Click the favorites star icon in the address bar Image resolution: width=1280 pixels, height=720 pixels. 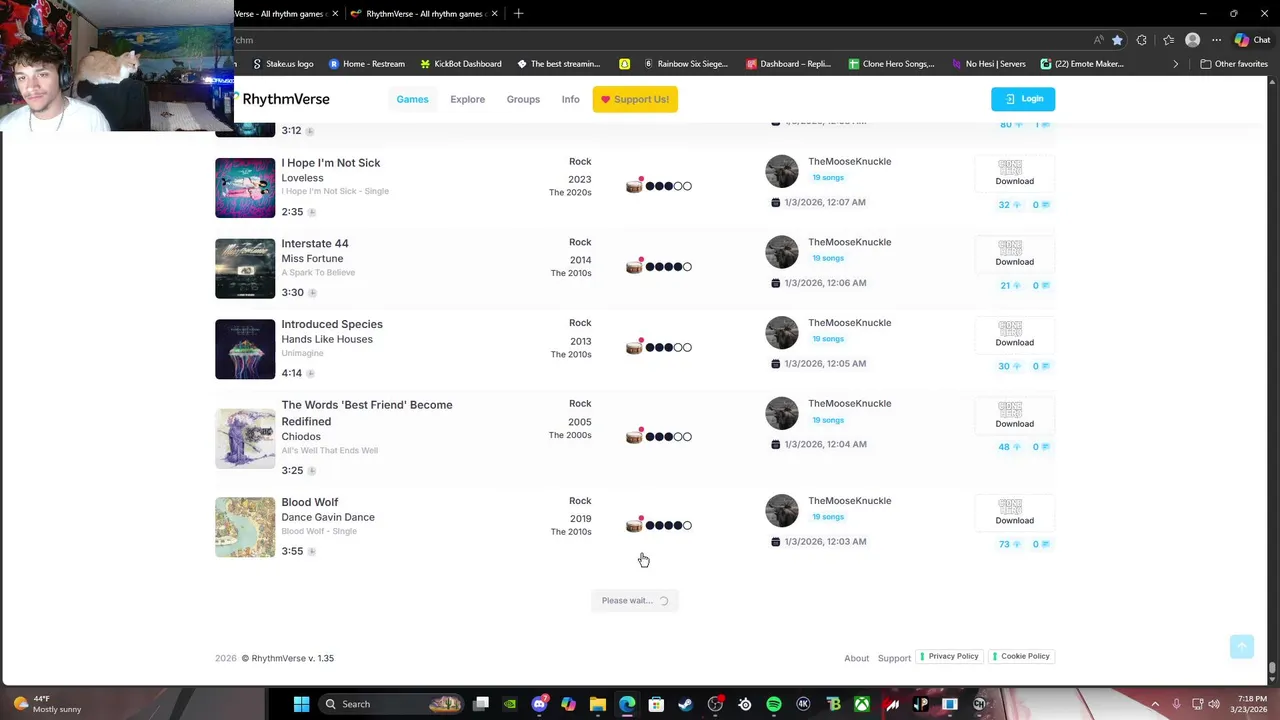[1117, 40]
